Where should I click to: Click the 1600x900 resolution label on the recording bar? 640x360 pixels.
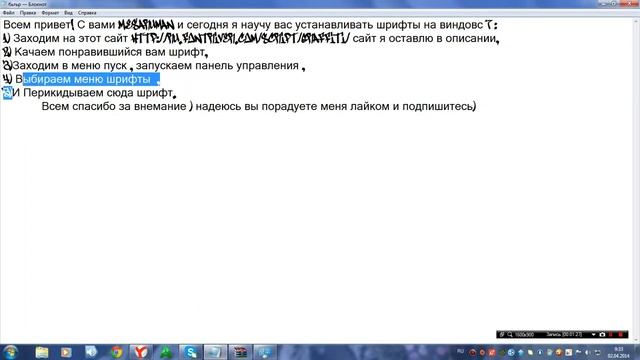524,334
